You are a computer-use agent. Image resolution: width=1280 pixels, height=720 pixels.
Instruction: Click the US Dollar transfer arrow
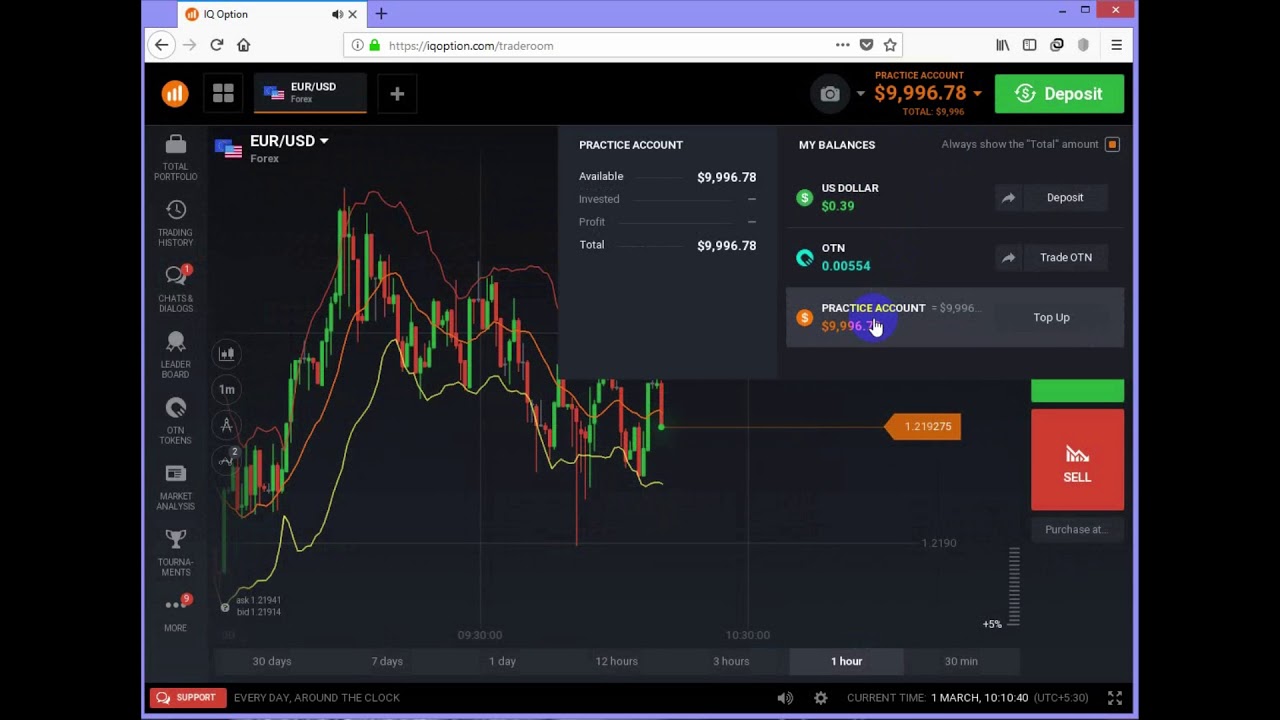[x=1008, y=198]
